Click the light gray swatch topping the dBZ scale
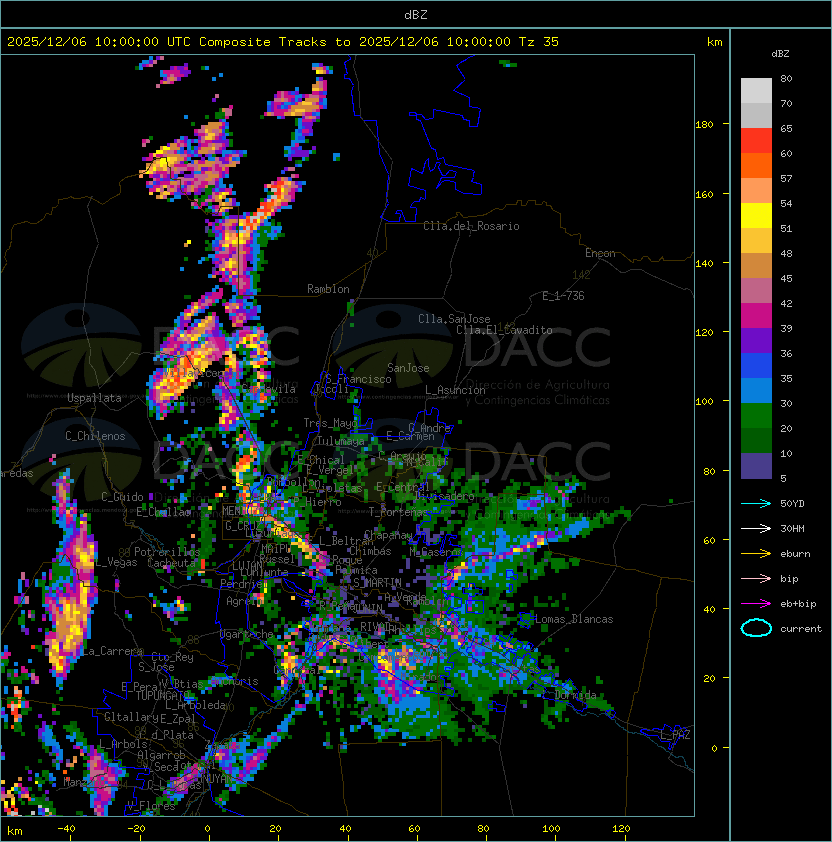 pyautogui.click(x=756, y=91)
